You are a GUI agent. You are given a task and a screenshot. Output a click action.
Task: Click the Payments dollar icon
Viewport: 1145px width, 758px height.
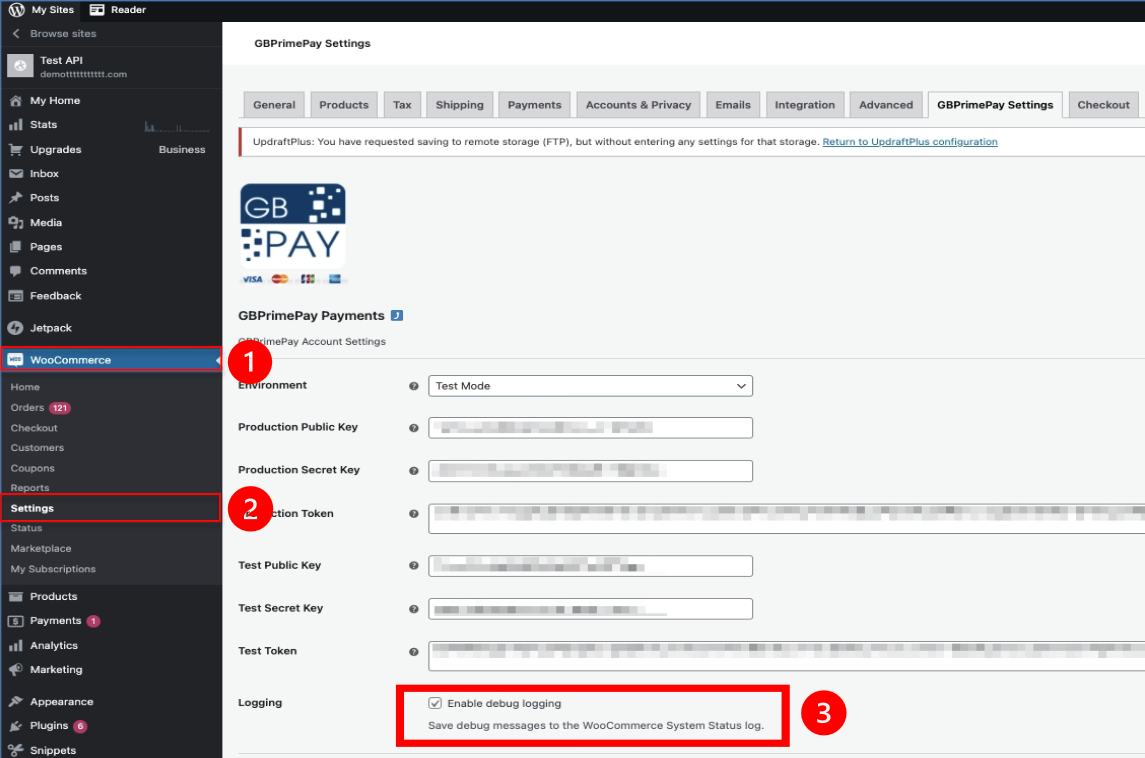click(x=15, y=621)
